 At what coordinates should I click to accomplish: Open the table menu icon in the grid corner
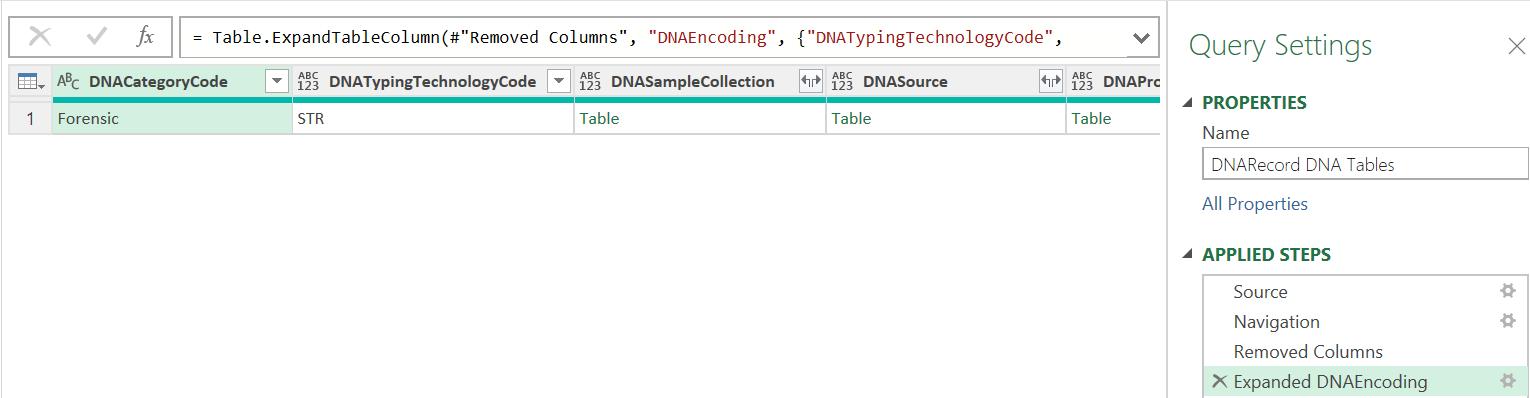[31, 82]
